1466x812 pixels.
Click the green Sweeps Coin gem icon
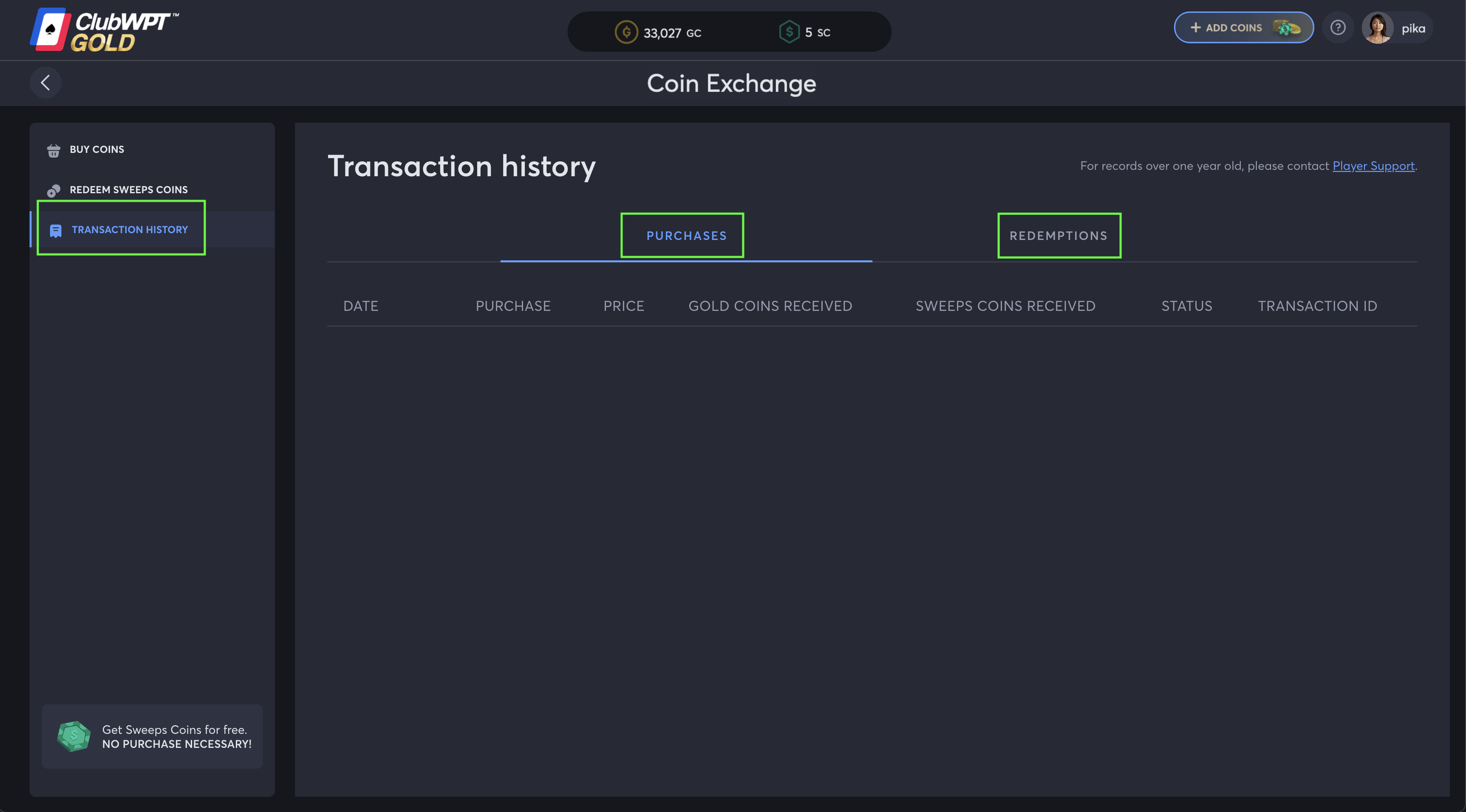coord(74,736)
